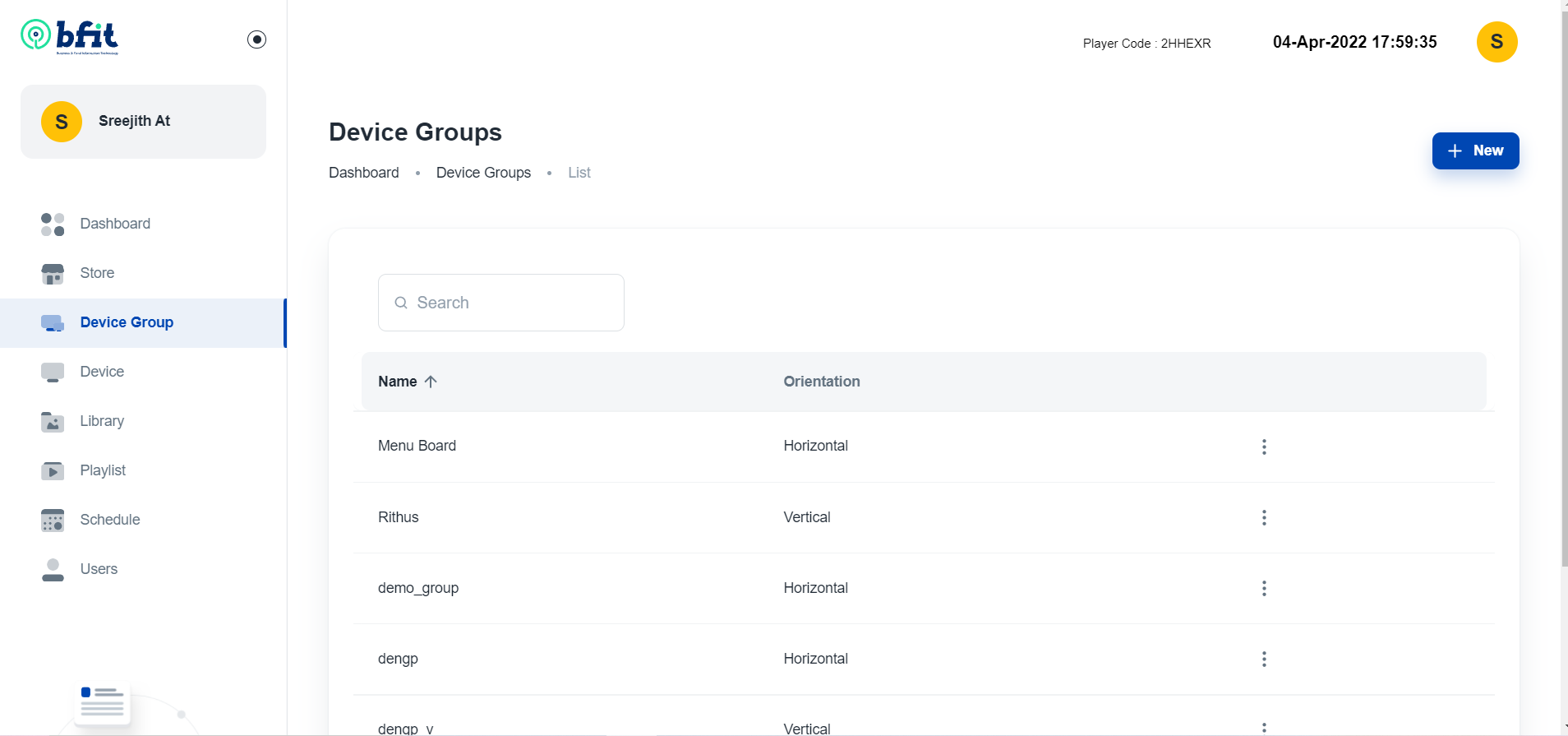1568x736 pixels.
Task: Select the Menu Board group name
Action: [x=417, y=446]
